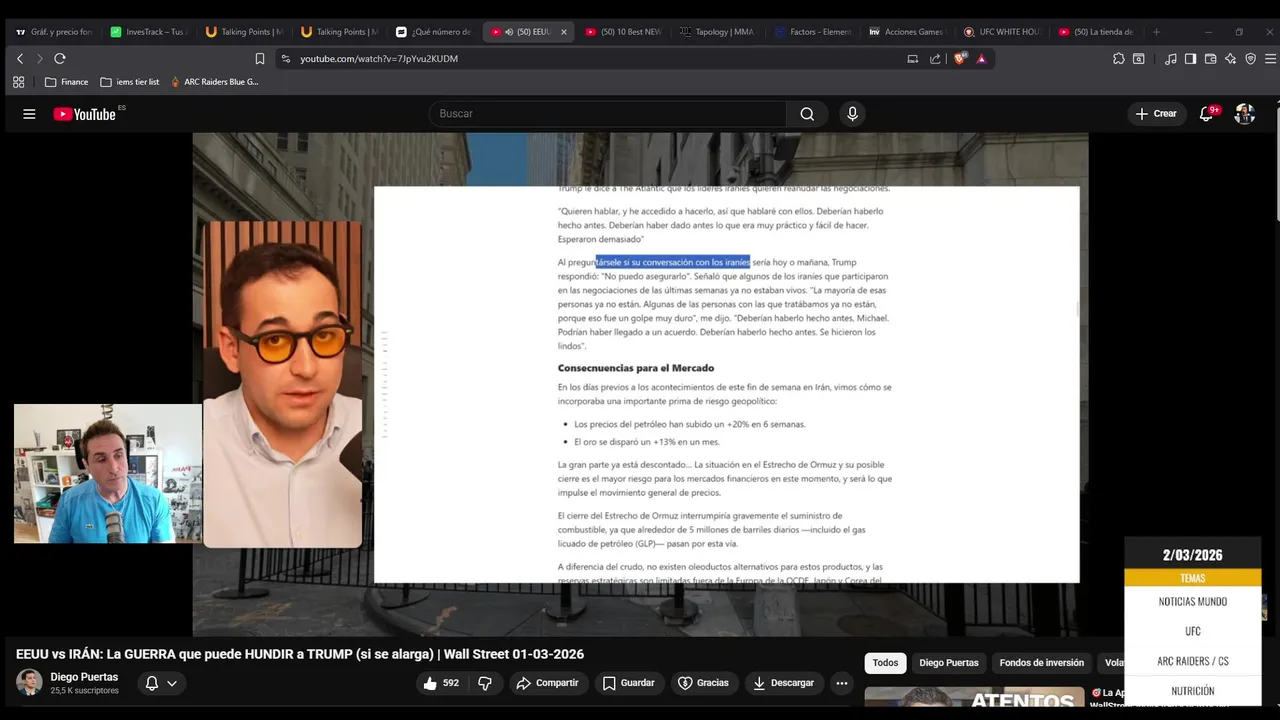Image resolution: width=1280 pixels, height=720 pixels.
Task: Toggle the Brave sidebar panel
Action: (x=1191, y=59)
